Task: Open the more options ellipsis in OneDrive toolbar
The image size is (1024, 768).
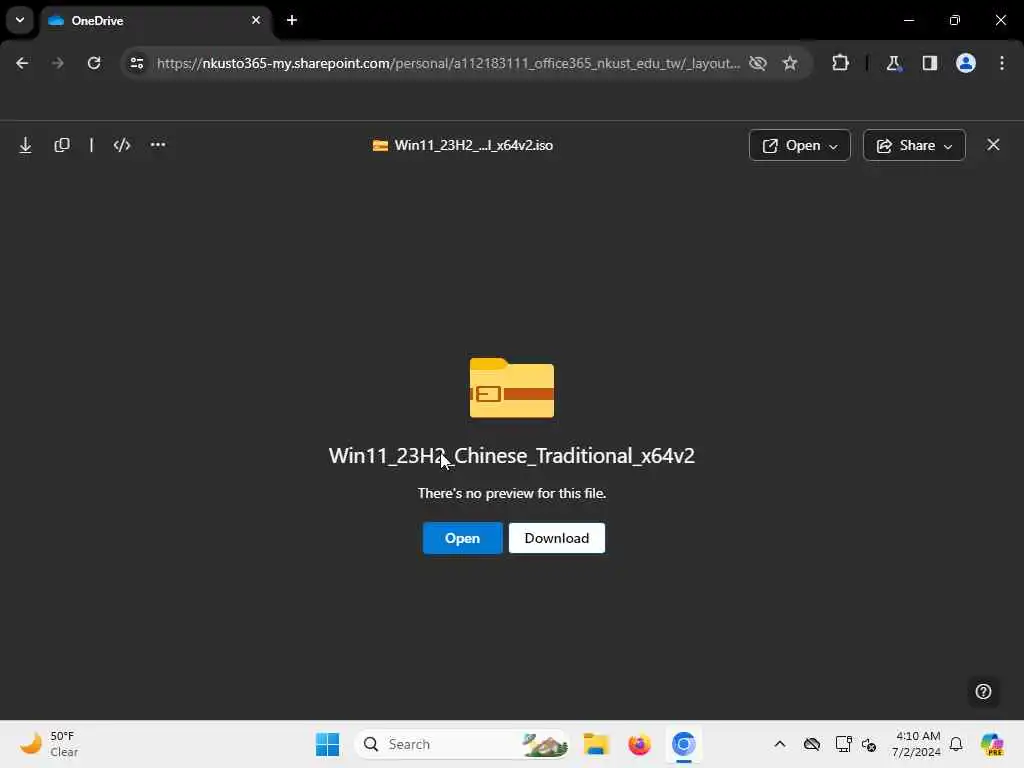Action: 158,145
